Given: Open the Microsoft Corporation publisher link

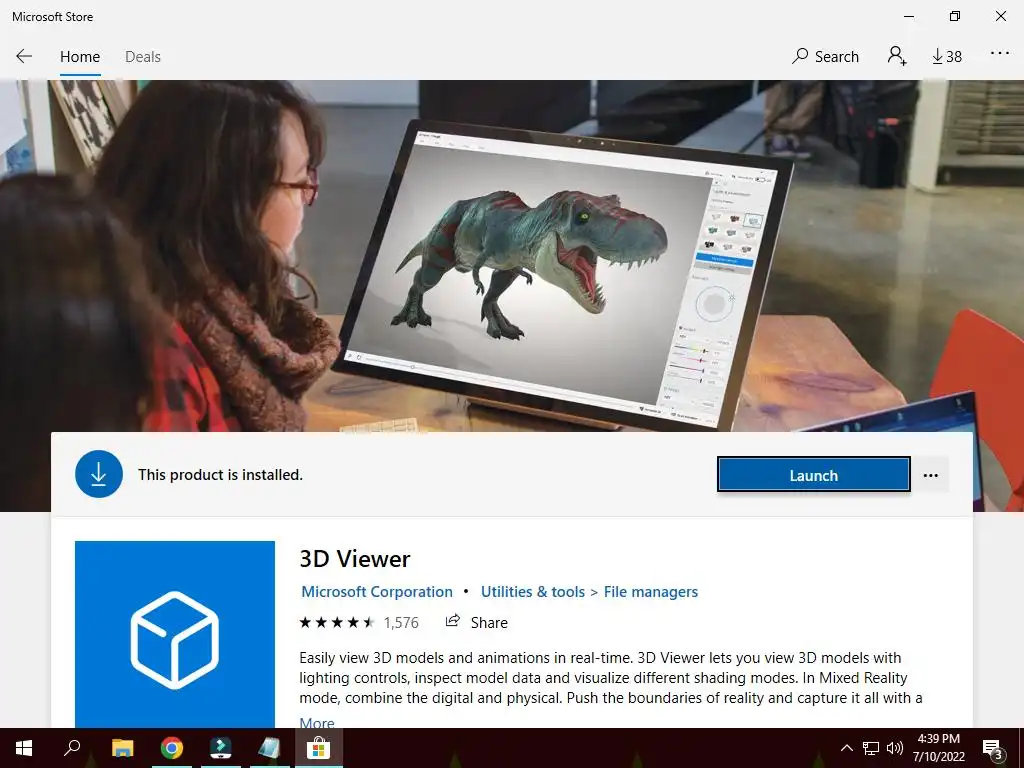Looking at the screenshot, I should point(377,592).
